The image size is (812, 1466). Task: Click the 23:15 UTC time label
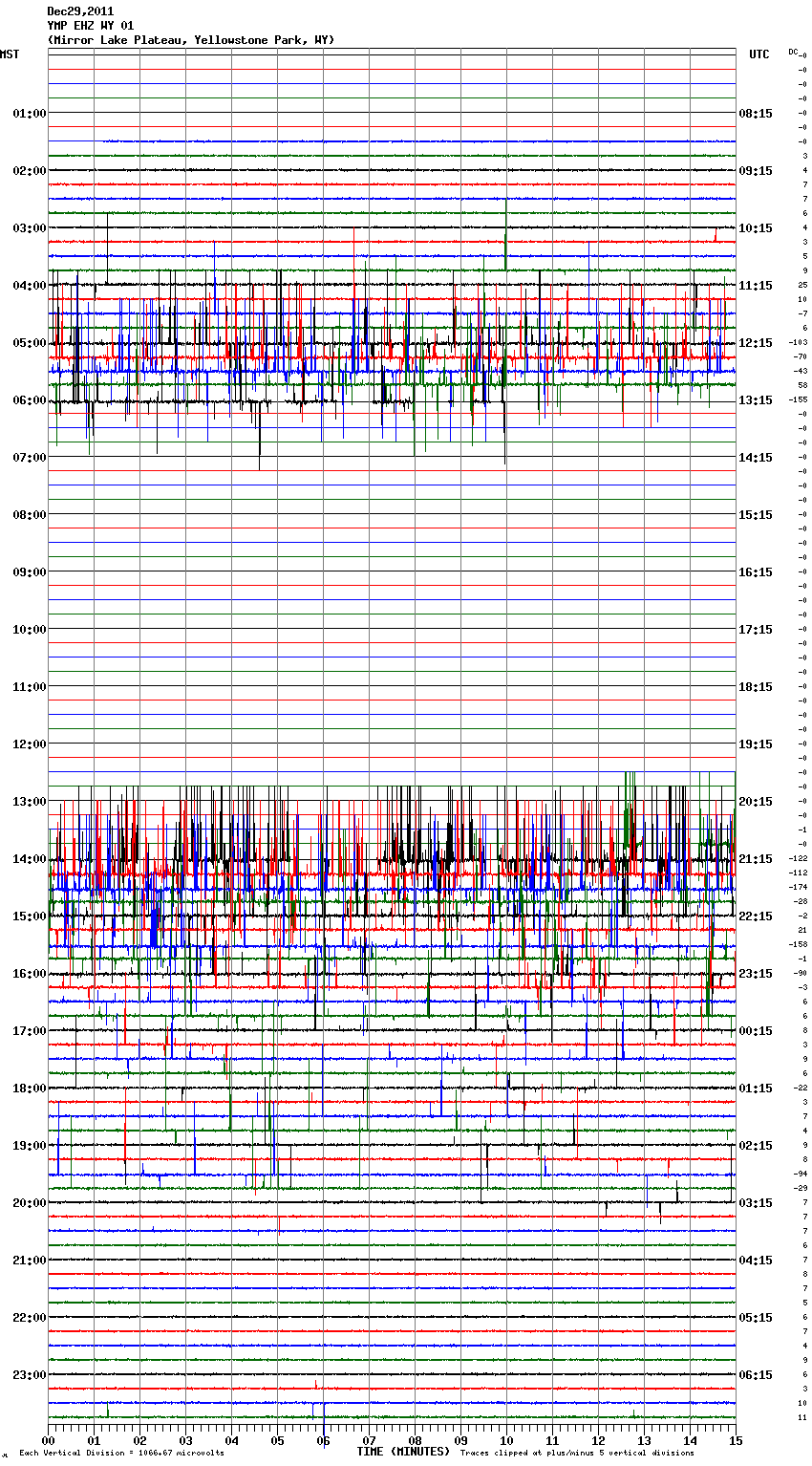click(x=756, y=974)
